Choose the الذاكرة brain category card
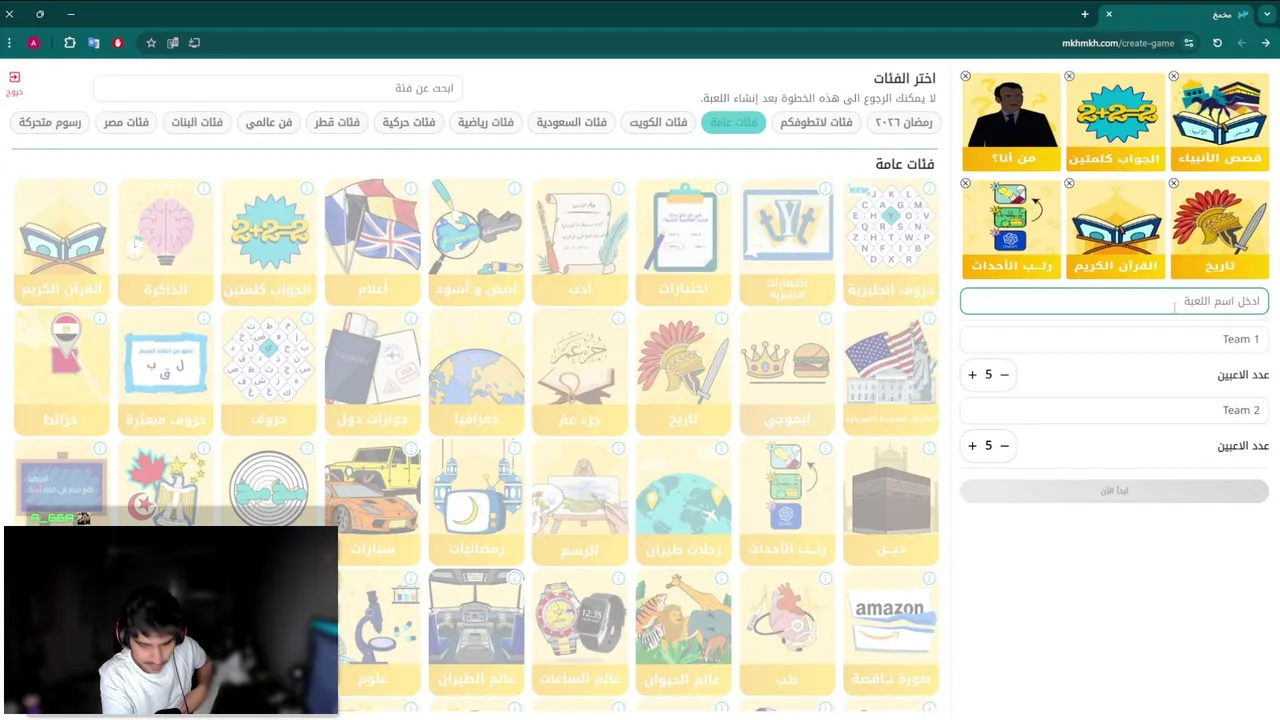 click(x=165, y=242)
